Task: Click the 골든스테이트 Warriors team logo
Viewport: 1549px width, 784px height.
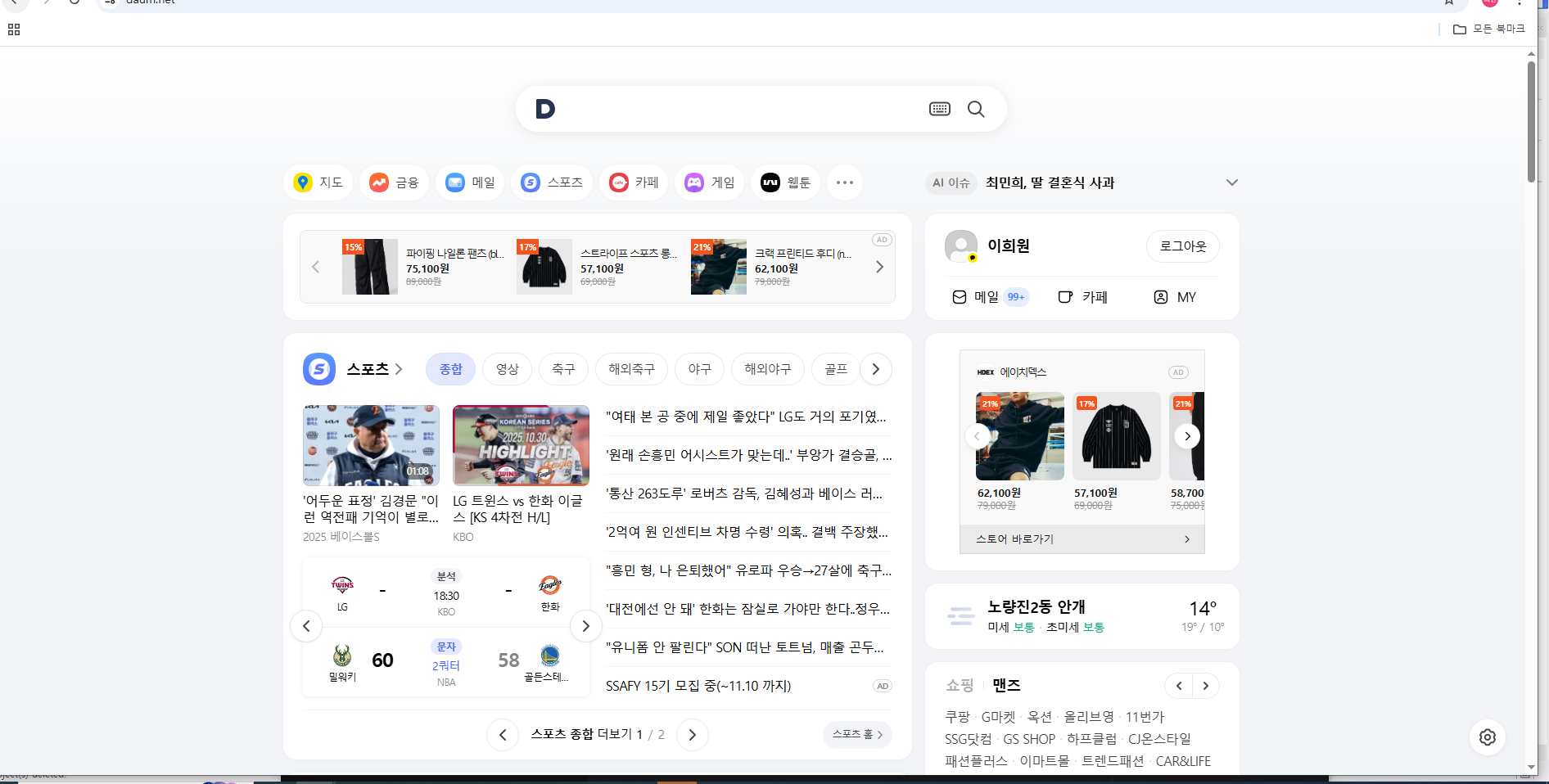Action: [550, 656]
